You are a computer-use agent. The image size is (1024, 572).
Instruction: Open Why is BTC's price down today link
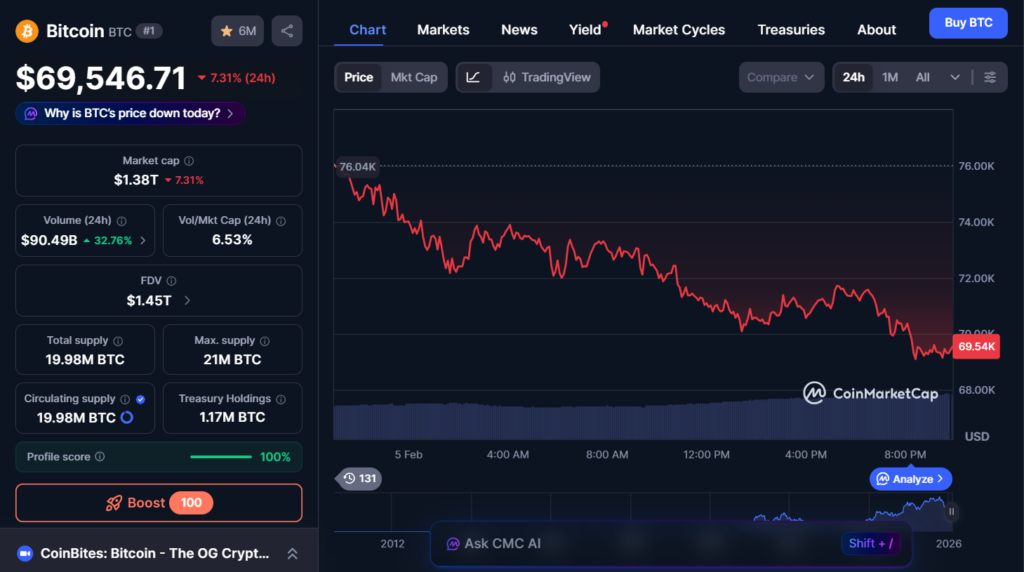(130, 114)
